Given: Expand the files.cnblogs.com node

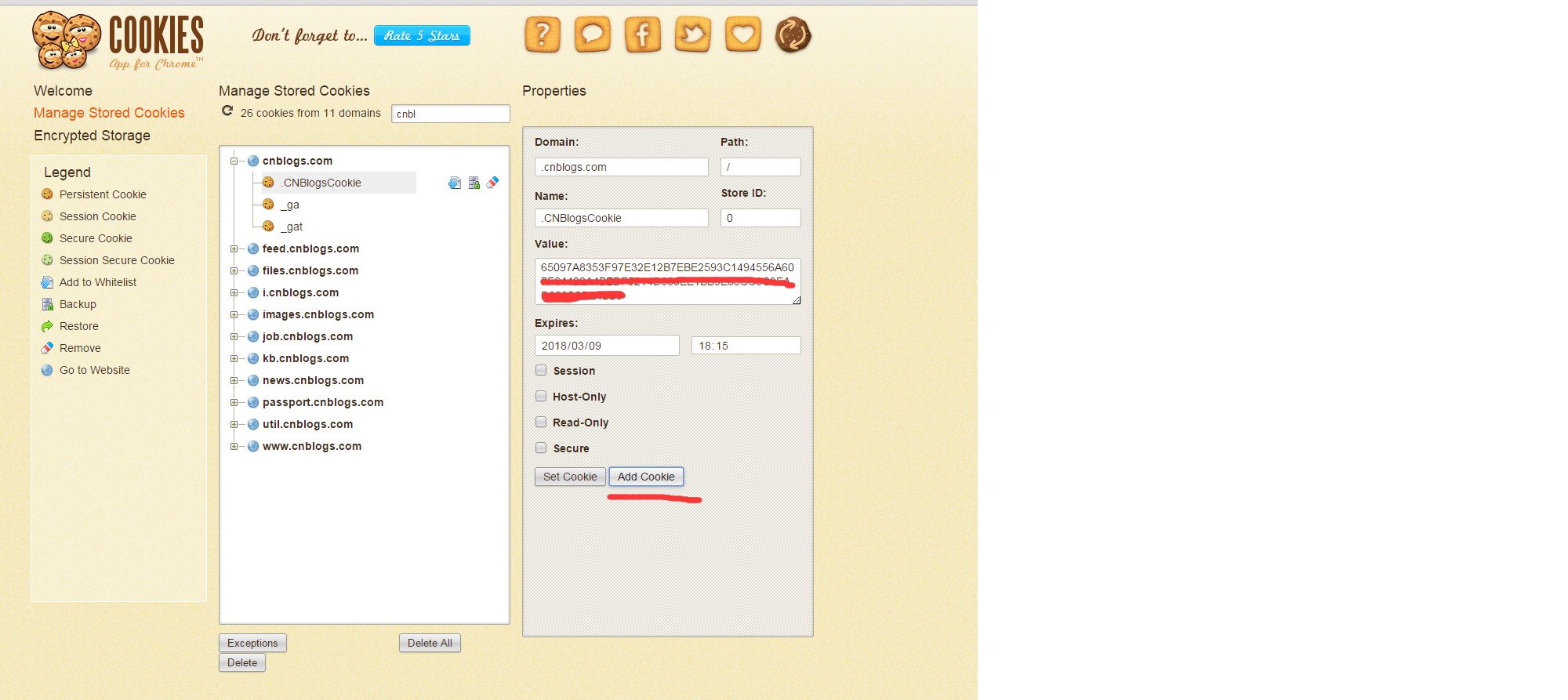Looking at the screenshot, I should [x=234, y=270].
